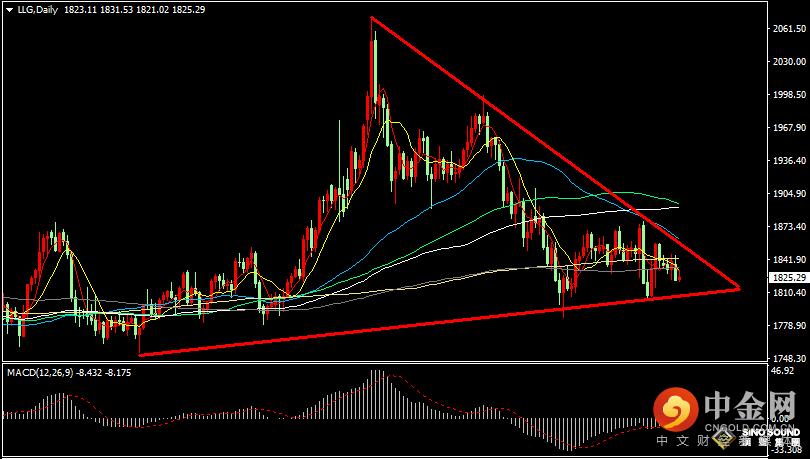The width and height of the screenshot is (810, 459).
Task: Click the 1998.50 price axis label
Action: (789, 94)
